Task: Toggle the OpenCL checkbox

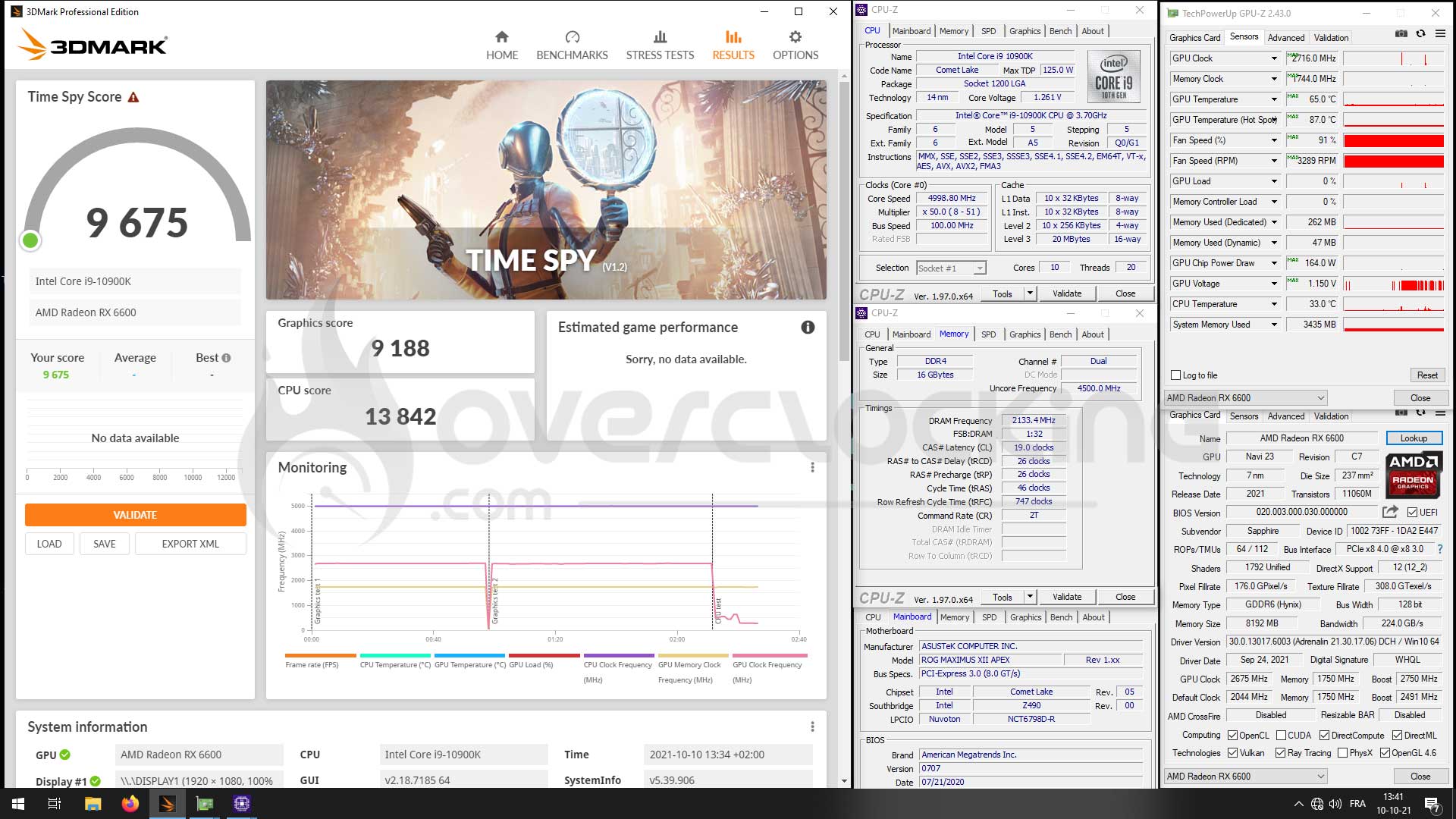Action: (1233, 736)
